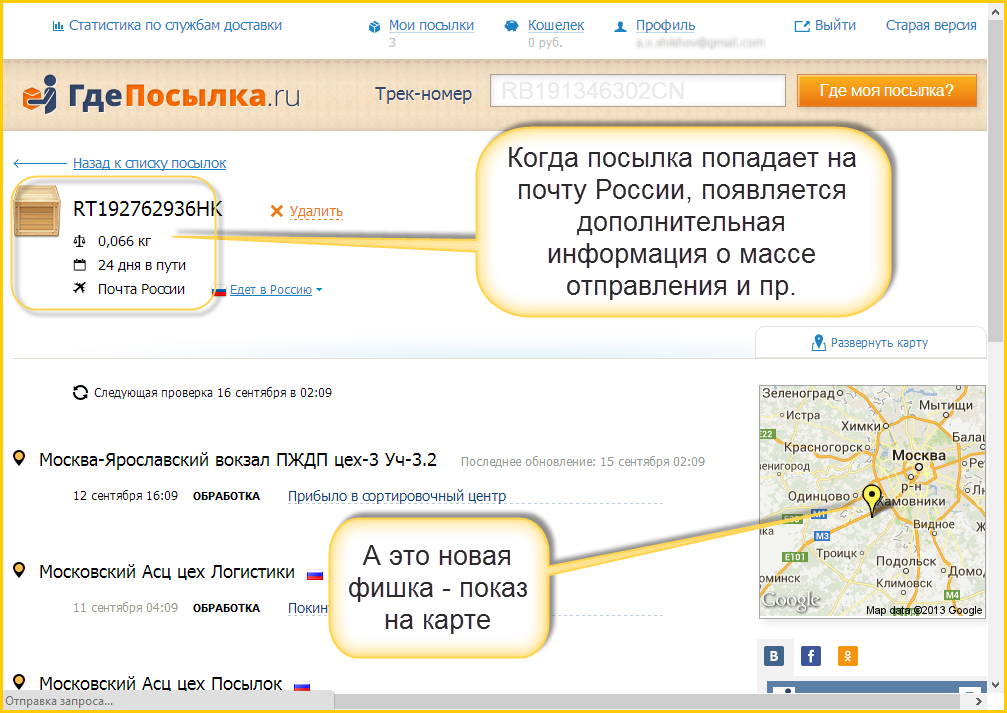Click pin beside Москва-Ярославский вокзал
This screenshot has height=713, width=1007.
[x=19, y=458]
